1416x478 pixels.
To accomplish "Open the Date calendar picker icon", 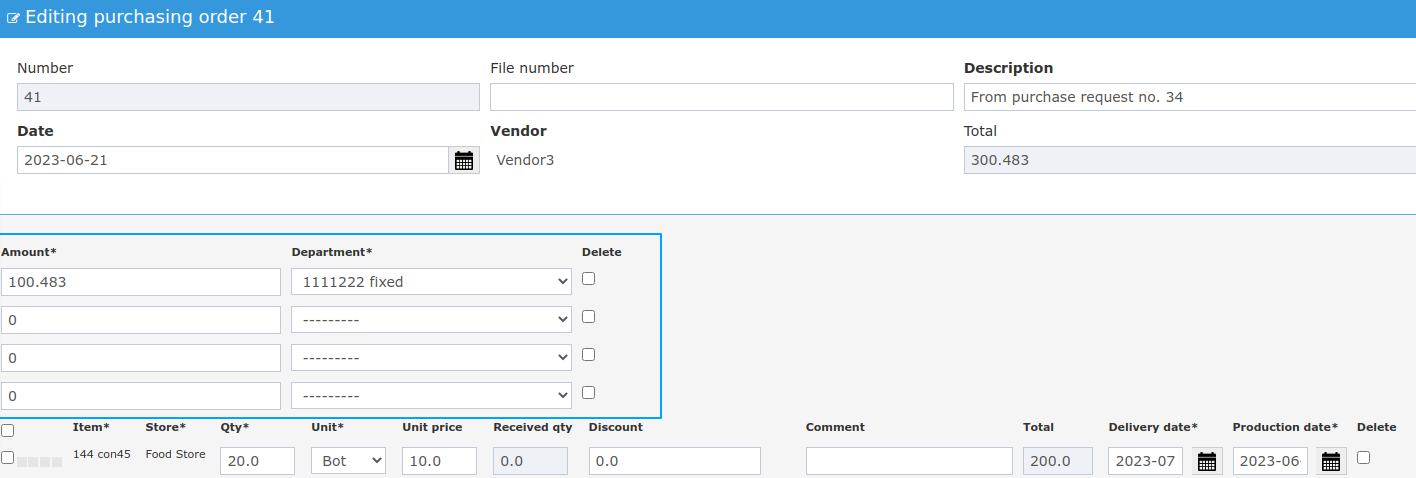I will 464,160.
